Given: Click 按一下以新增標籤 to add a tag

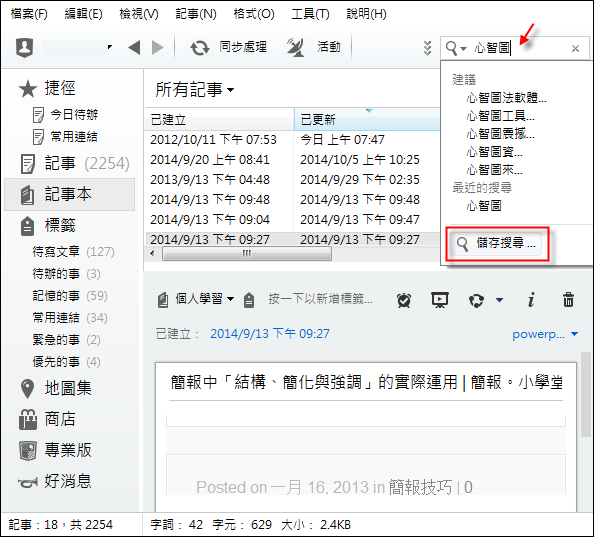Looking at the screenshot, I should click(x=320, y=299).
